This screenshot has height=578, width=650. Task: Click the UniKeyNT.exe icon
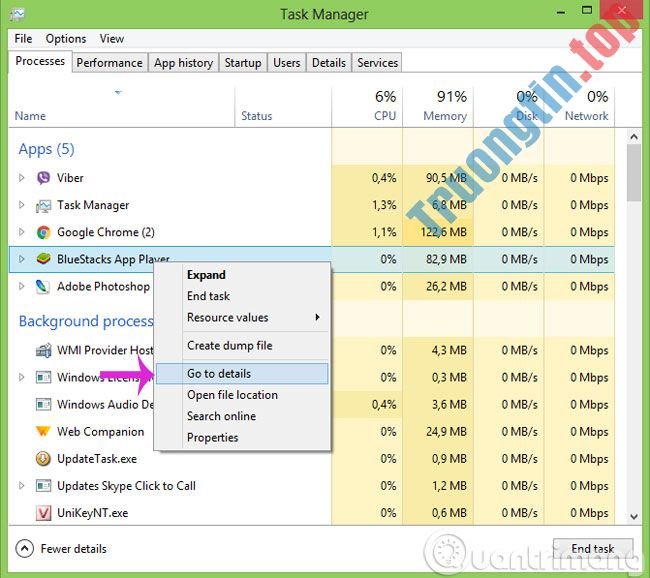click(43, 513)
